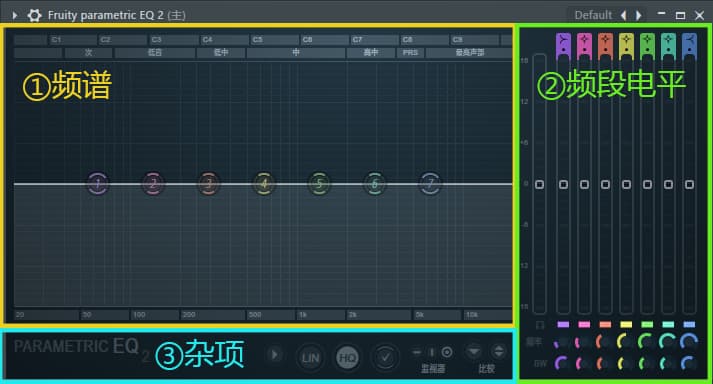The image size is (713, 384).
Task: Select the horizontal dash monitor option
Action: click(417, 352)
